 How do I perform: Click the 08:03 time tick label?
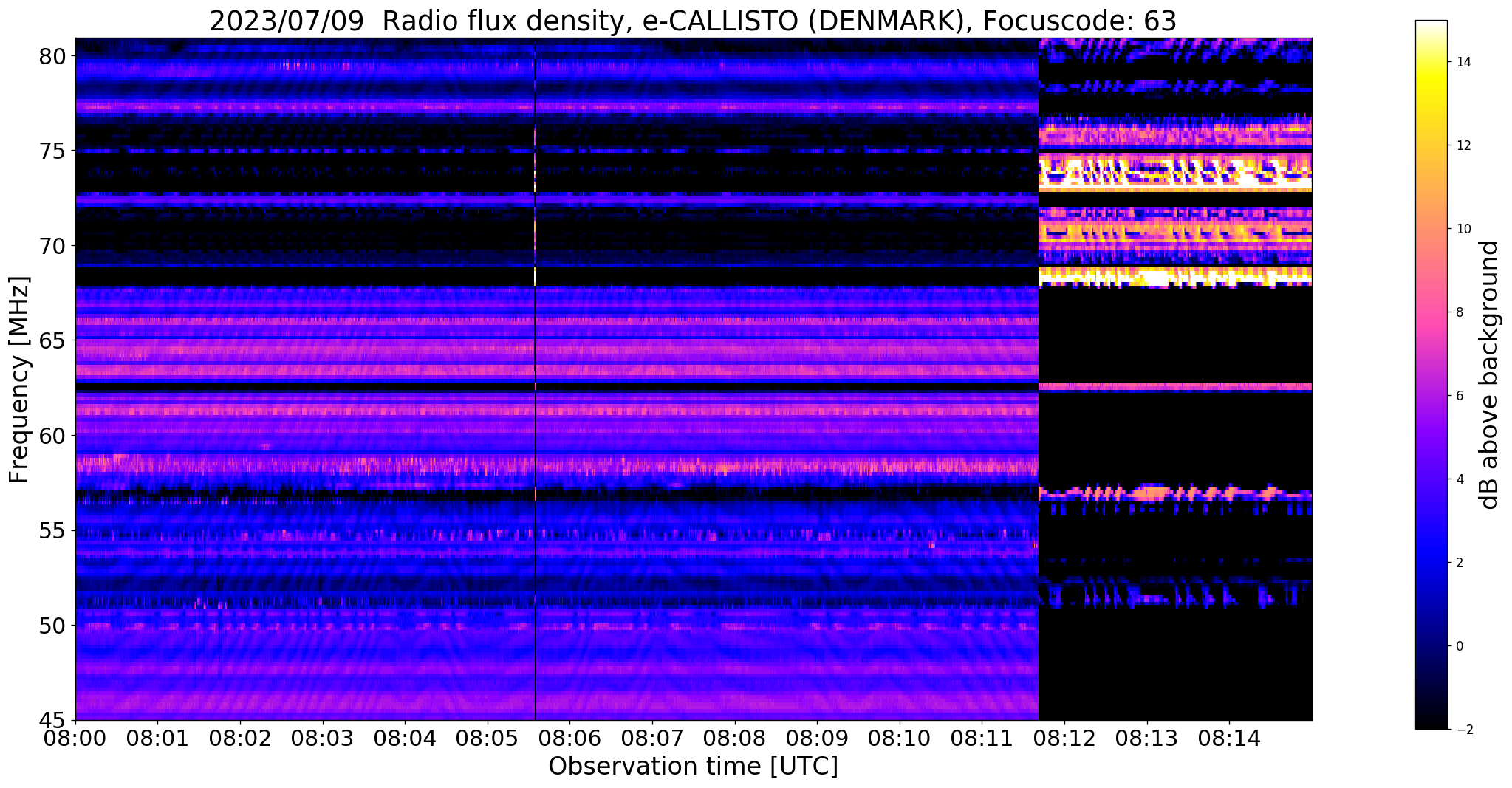tap(323, 739)
